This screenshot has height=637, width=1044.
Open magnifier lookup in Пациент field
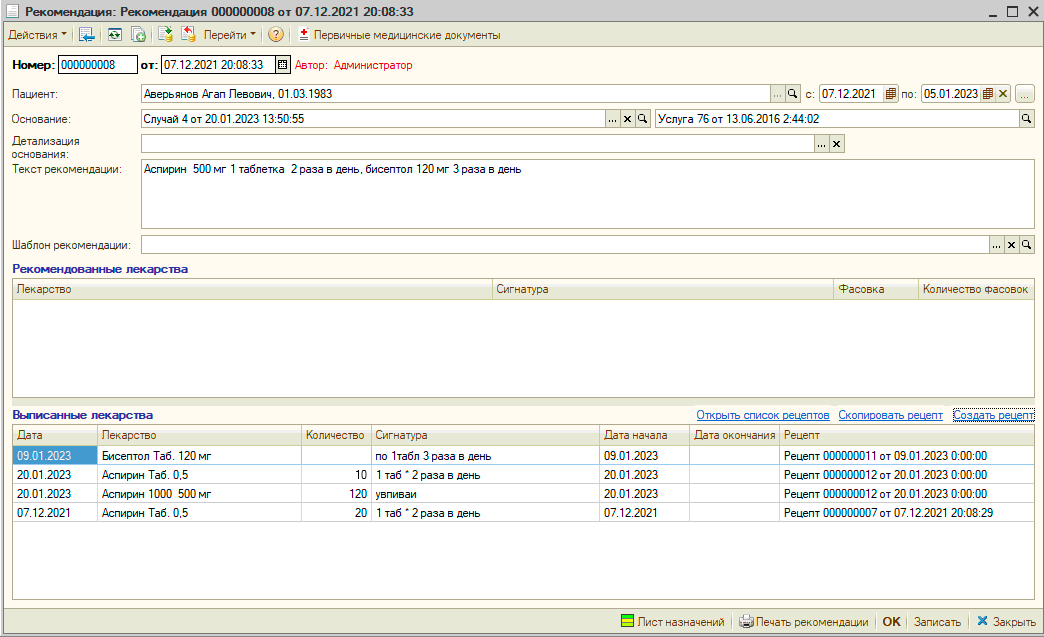click(x=793, y=94)
